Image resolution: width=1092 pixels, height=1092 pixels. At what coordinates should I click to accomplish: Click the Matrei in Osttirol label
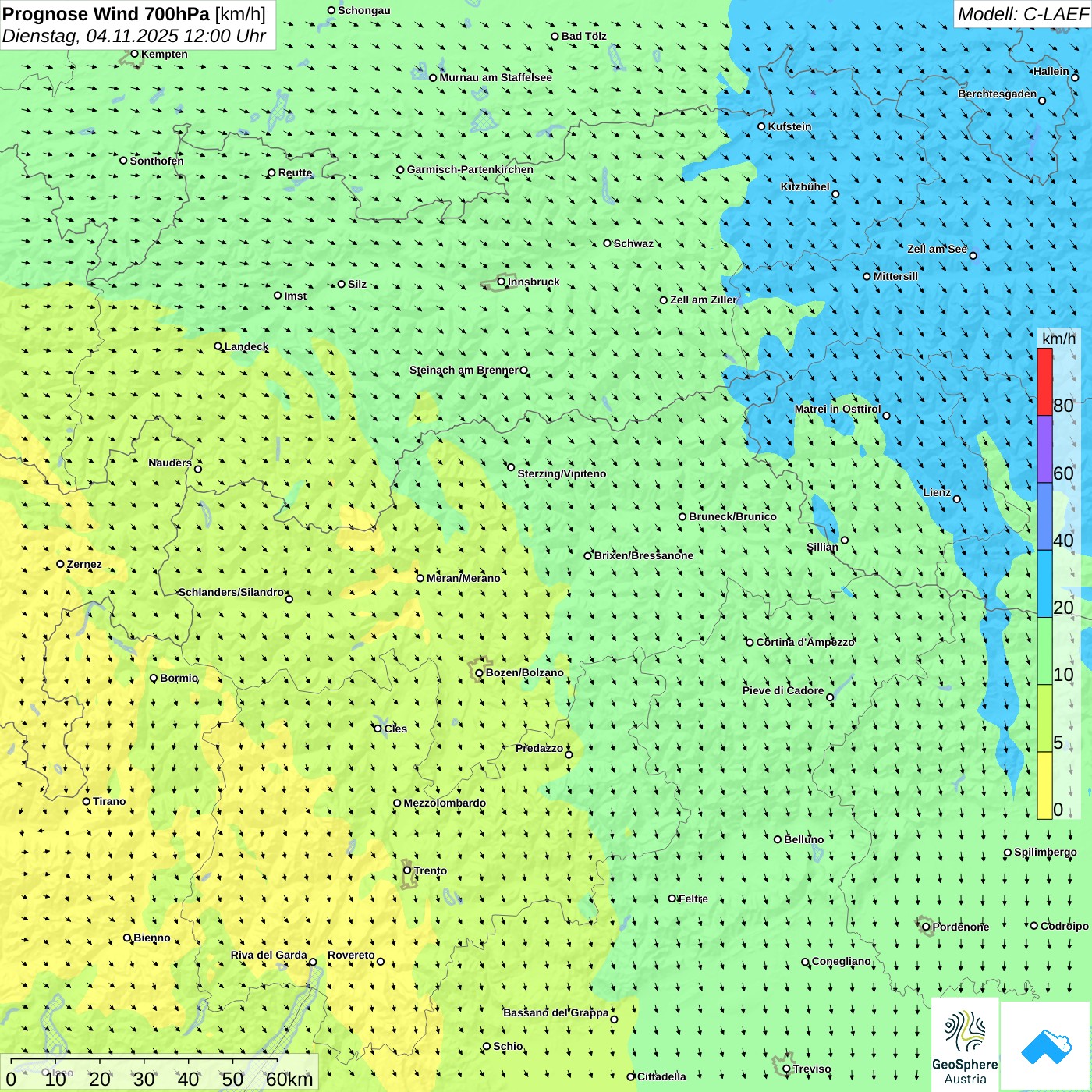coord(838,409)
